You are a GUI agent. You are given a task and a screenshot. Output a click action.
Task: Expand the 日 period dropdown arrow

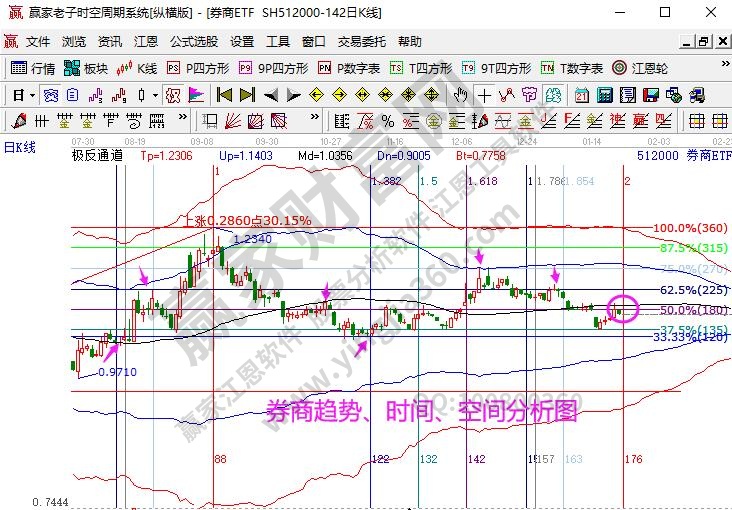[x=32, y=95]
